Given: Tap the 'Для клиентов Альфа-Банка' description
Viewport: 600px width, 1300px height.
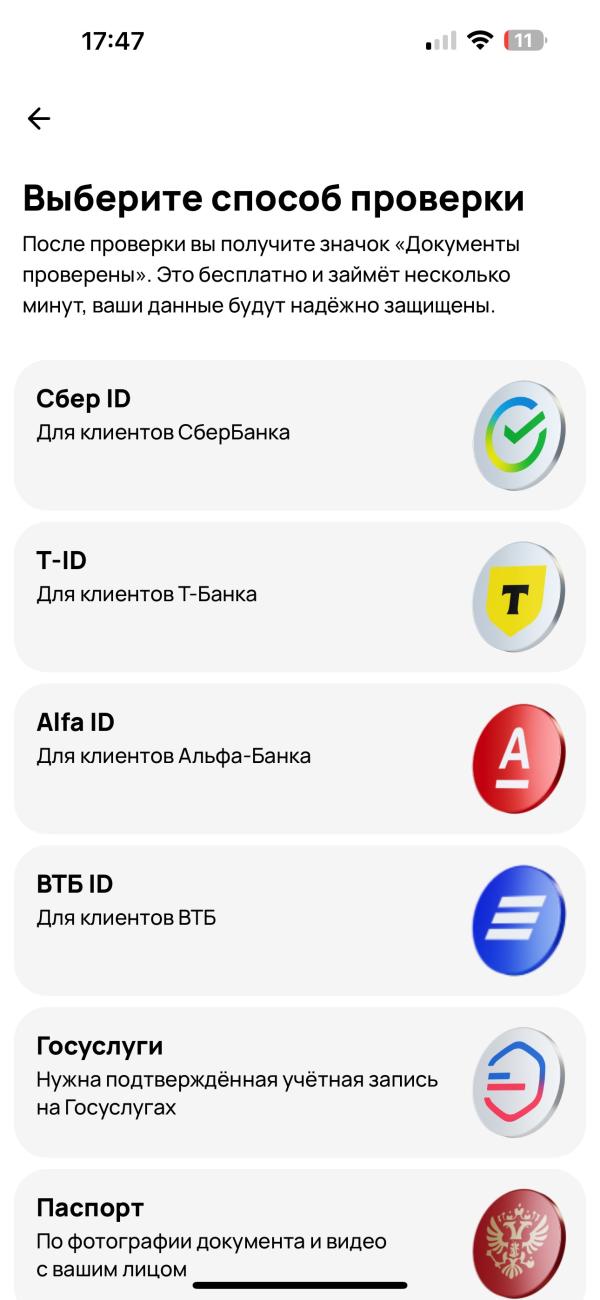Looking at the screenshot, I should tap(173, 756).
